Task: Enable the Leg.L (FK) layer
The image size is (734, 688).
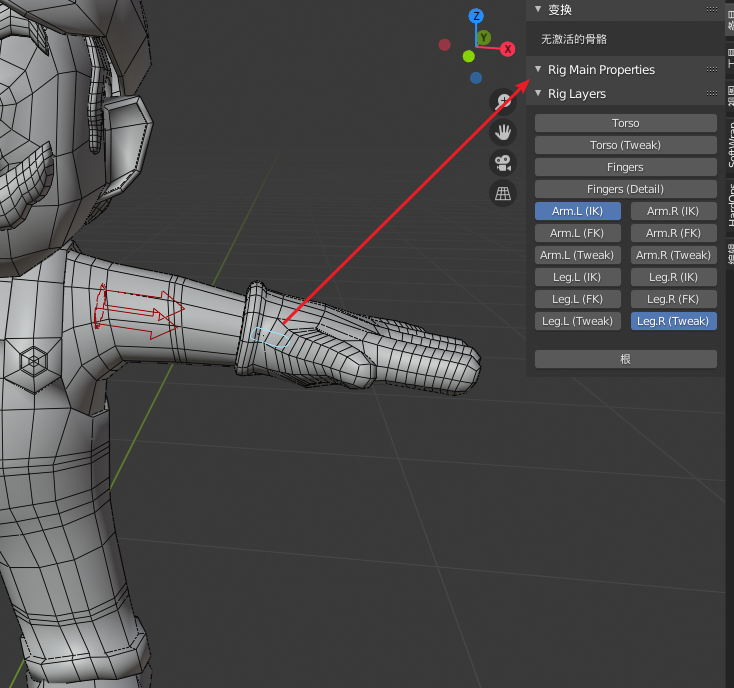Action: 578,299
